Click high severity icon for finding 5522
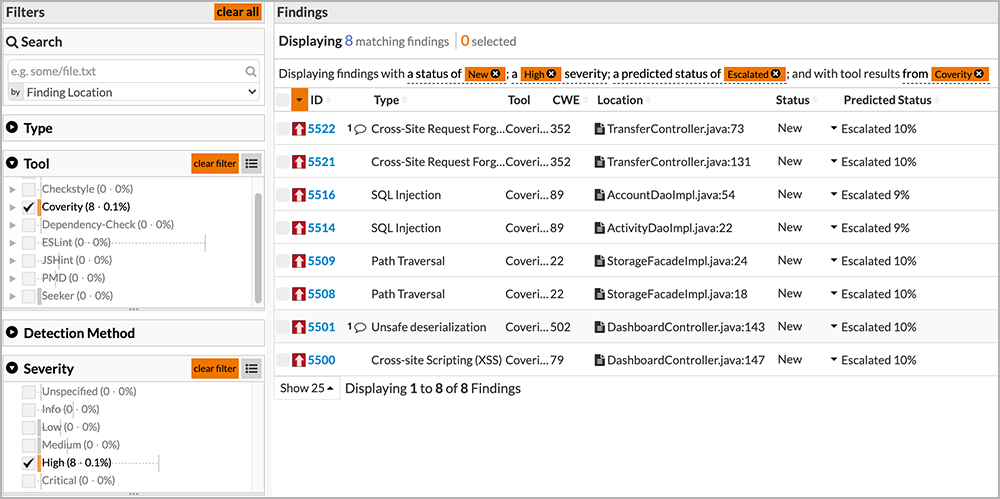 (x=299, y=129)
